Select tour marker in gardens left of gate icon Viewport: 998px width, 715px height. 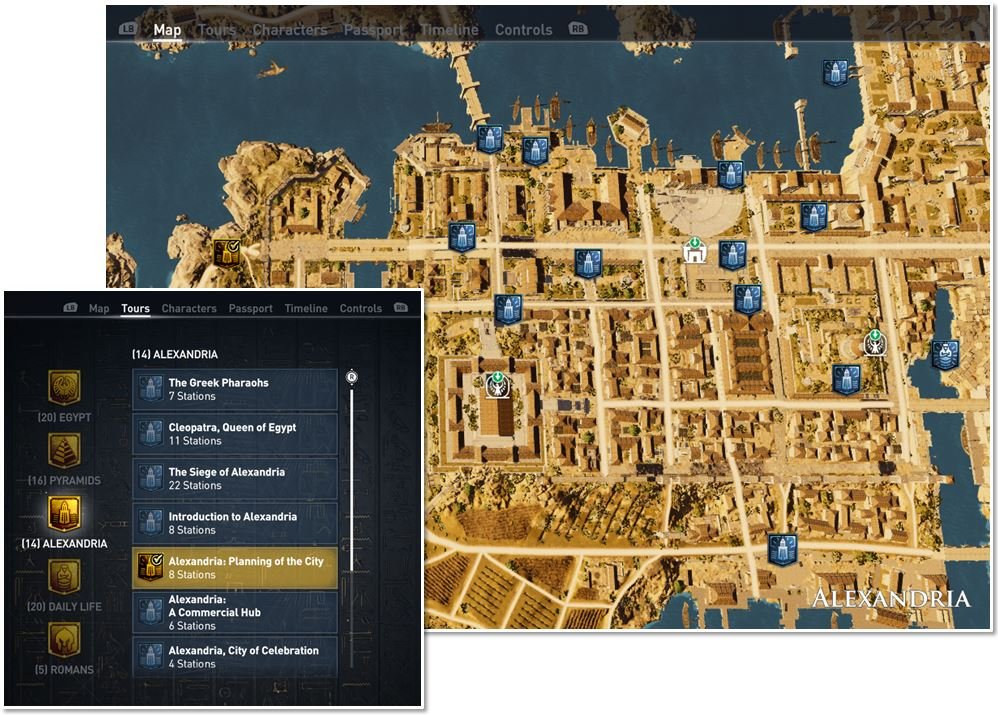pyautogui.click(x=587, y=263)
